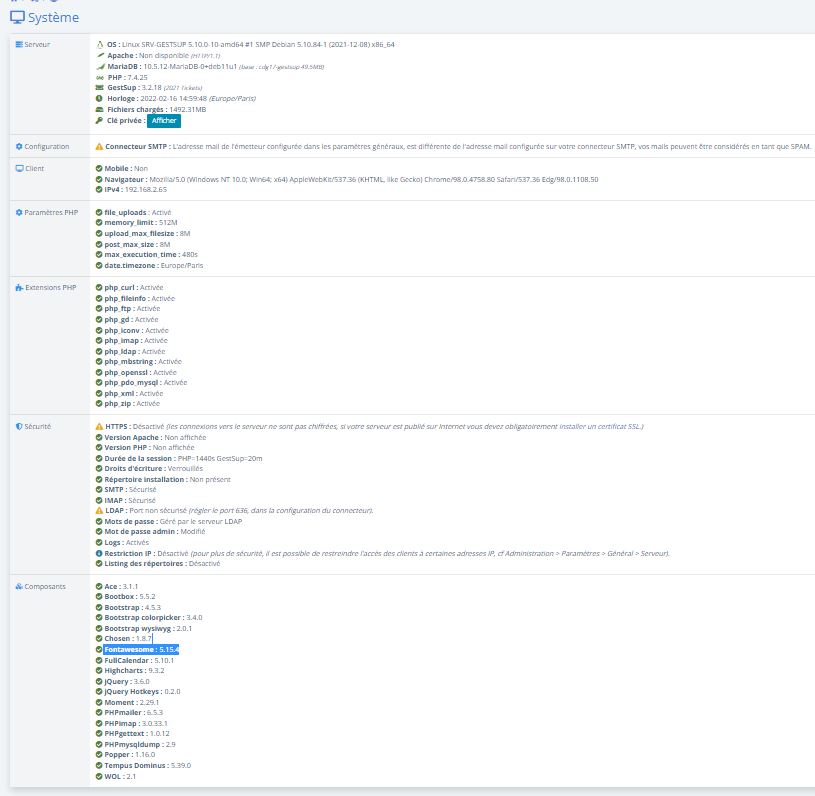
Task: Click the Fichiers chargés disk icon
Action: click(100, 110)
